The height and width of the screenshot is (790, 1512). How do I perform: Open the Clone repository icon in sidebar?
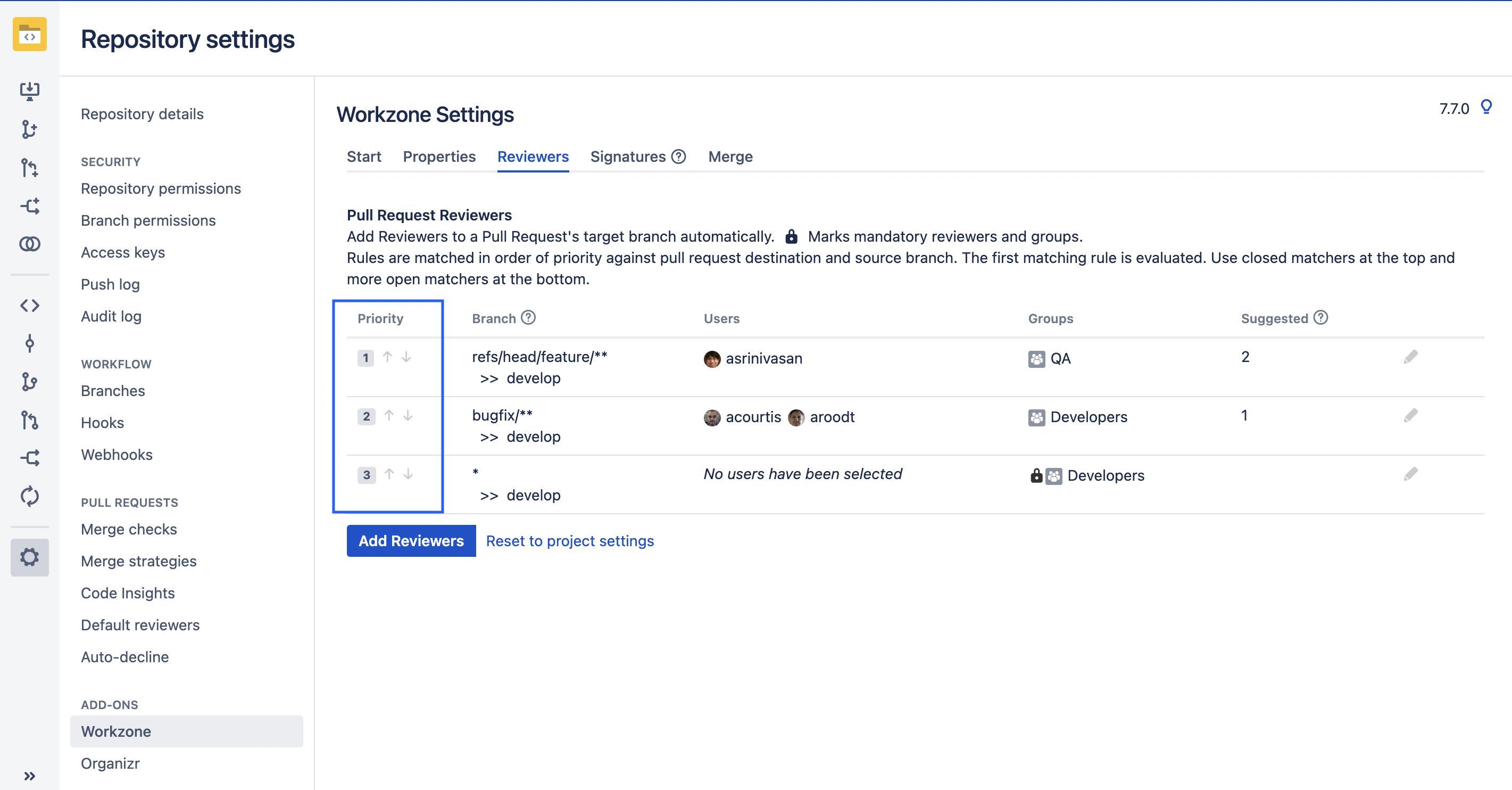click(29, 91)
